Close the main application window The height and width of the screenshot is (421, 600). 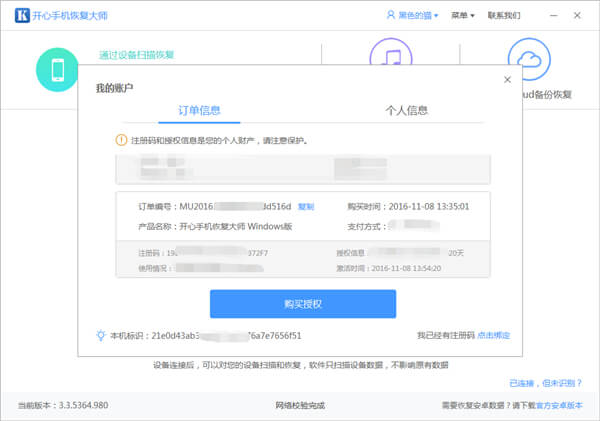coord(577,15)
